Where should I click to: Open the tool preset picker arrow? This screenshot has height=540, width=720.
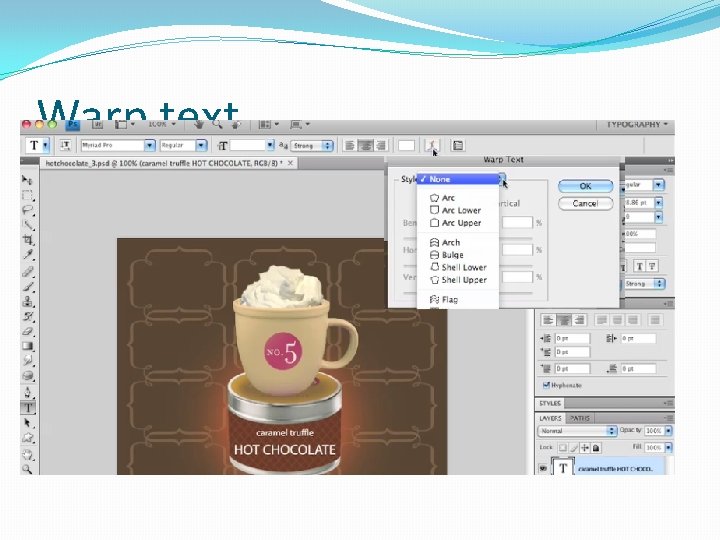(x=45, y=146)
